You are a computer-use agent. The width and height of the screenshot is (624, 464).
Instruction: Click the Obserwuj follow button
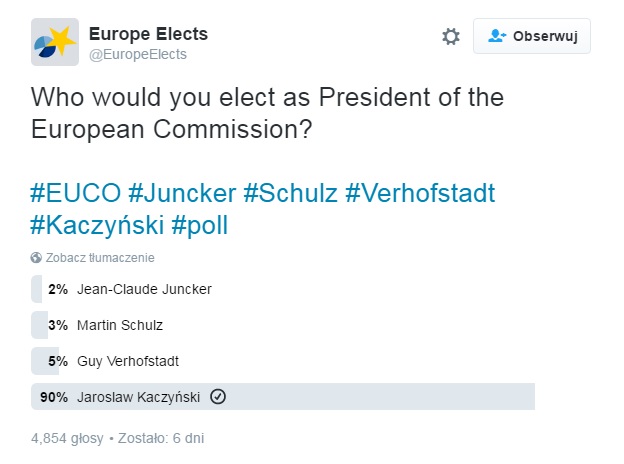point(532,36)
